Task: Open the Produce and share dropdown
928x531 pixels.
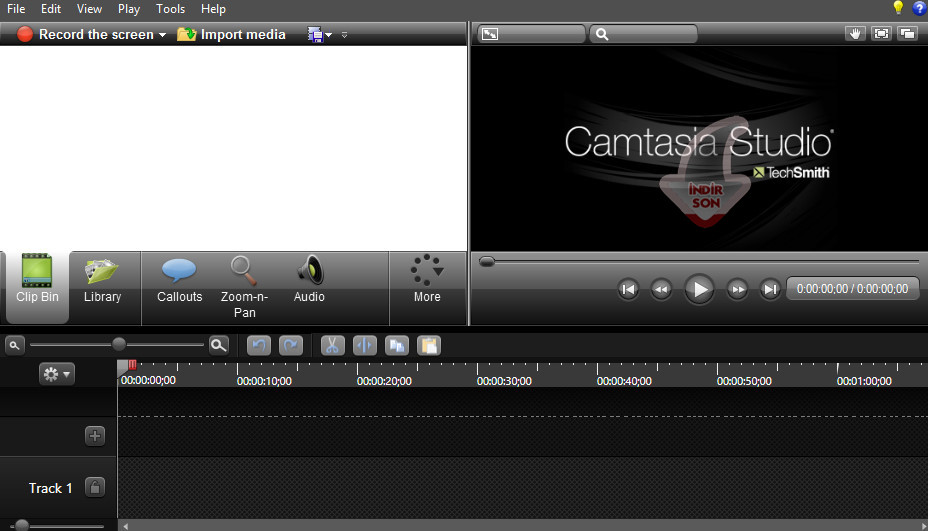Action: coord(320,35)
